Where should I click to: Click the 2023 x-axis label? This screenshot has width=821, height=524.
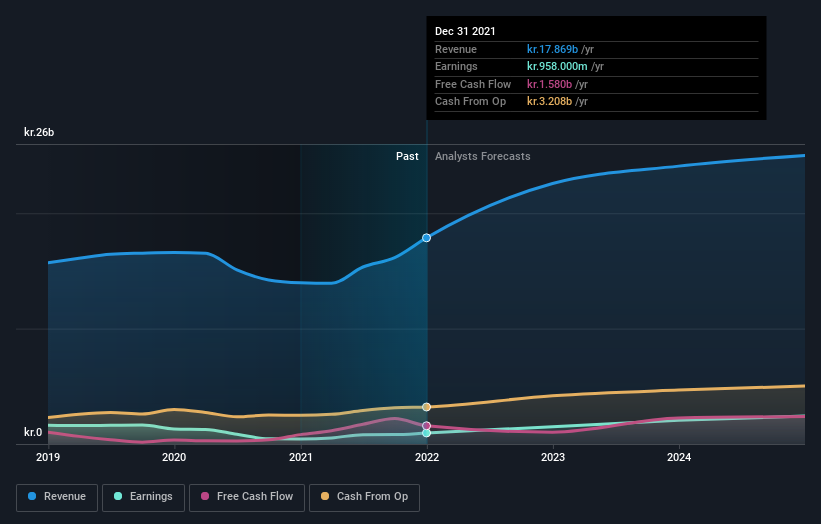coord(553,457)
